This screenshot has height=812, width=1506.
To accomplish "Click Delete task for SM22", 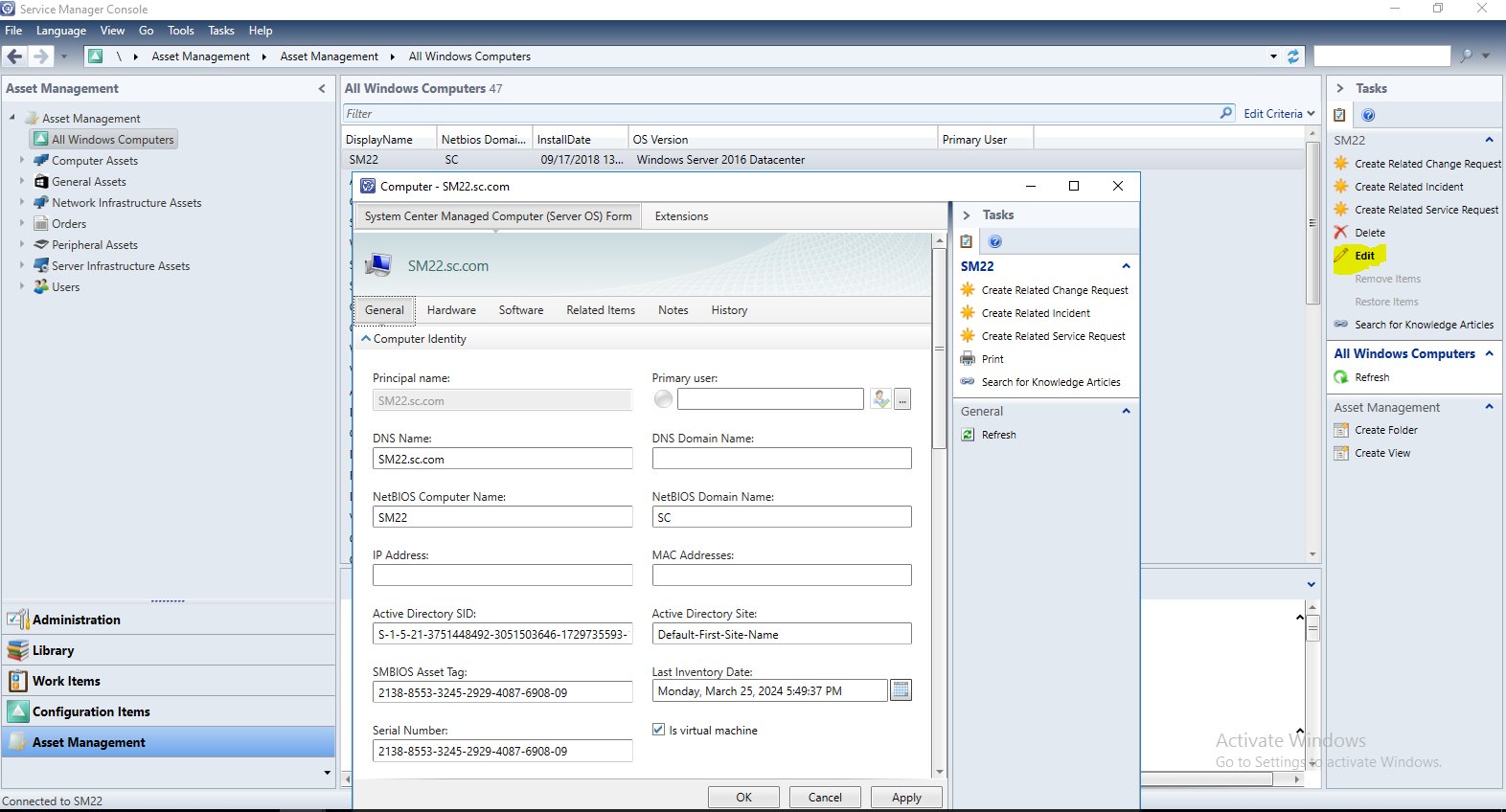I will pyautogui.click(x=1369, y=233).
